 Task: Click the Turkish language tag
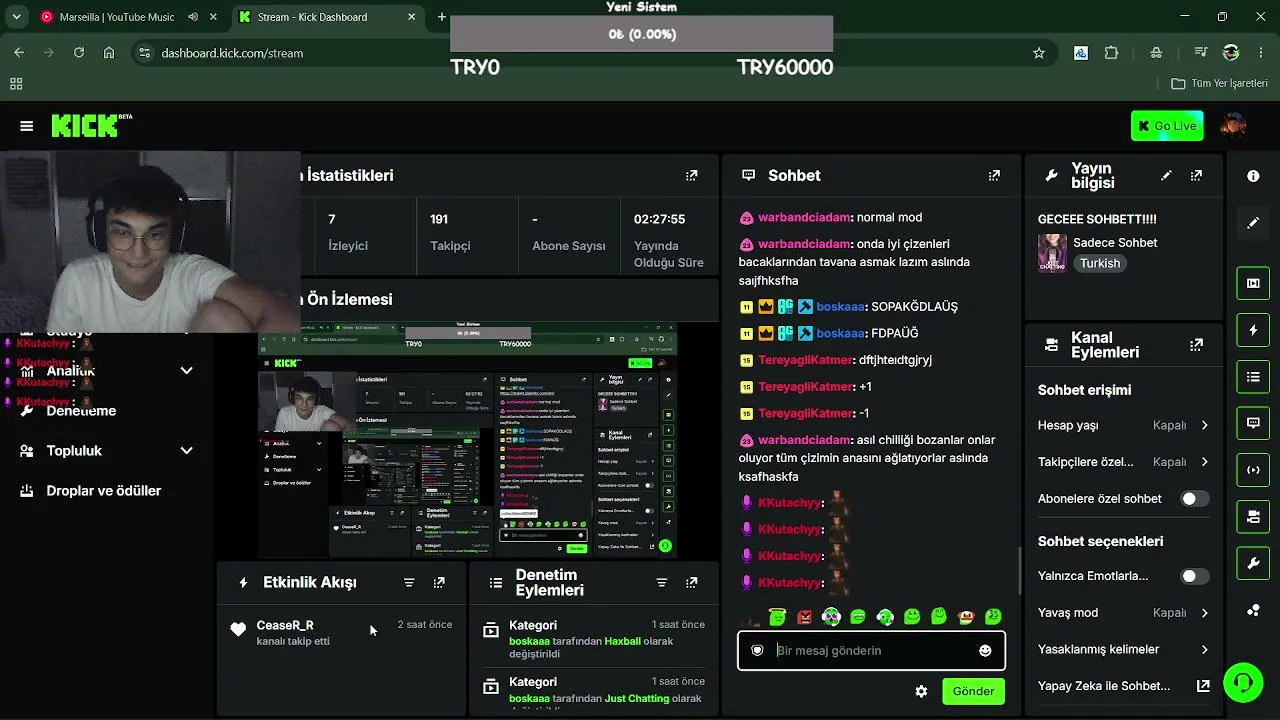tap(1099, 263)
